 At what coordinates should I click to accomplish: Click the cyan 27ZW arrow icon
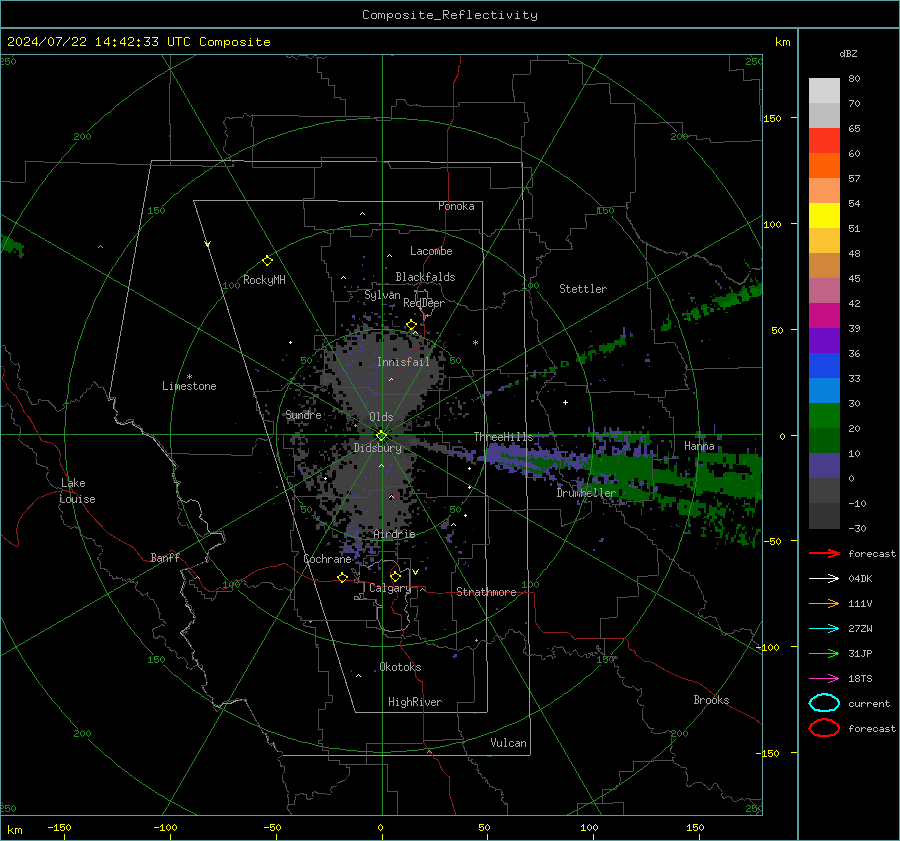824,629
